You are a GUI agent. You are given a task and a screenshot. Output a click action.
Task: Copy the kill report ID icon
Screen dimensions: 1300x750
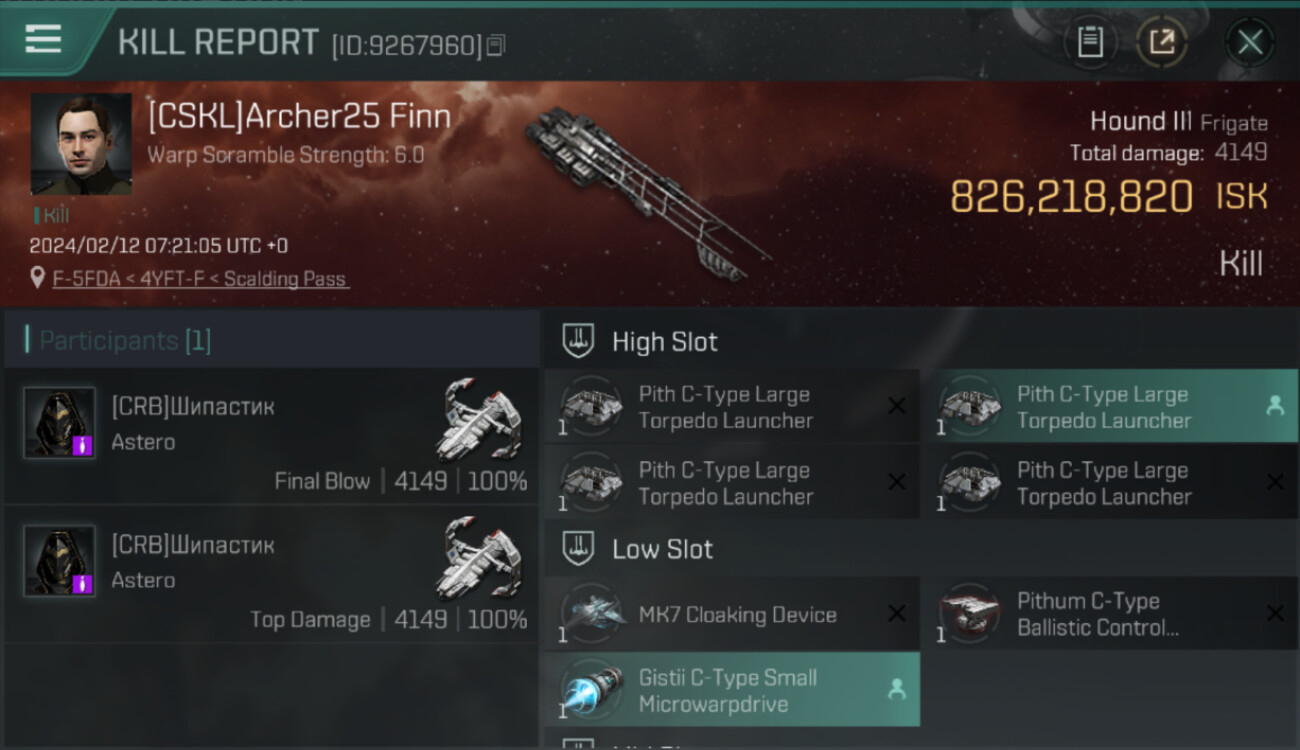tap(496, 45)
